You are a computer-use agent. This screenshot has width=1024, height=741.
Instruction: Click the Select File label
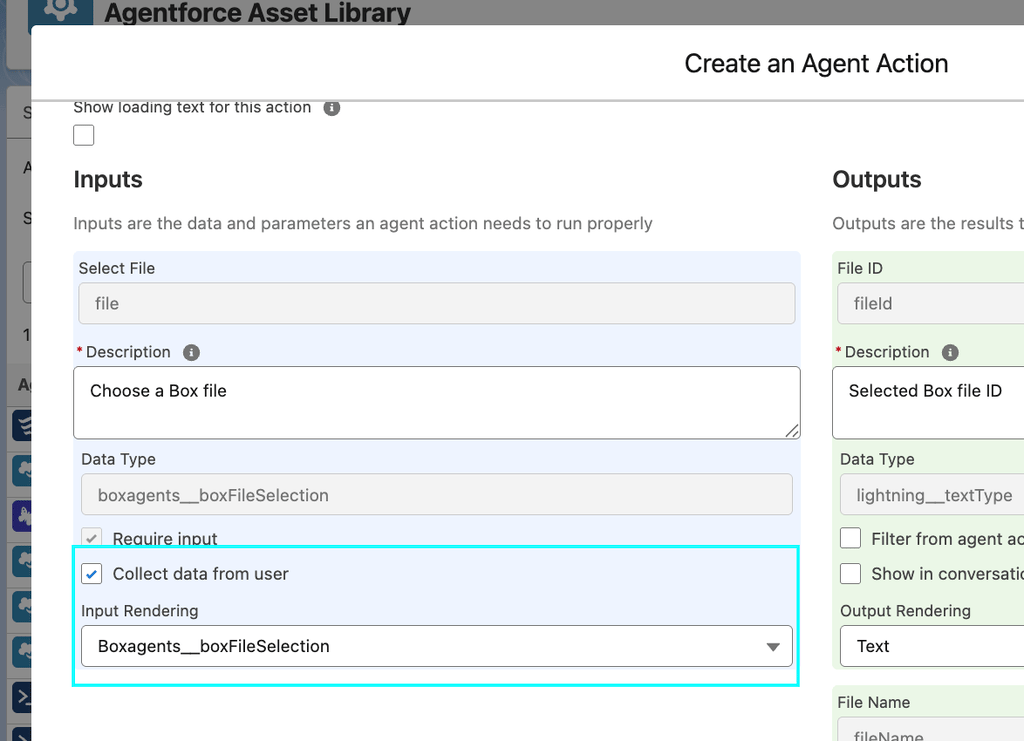[x=117, y=268]
